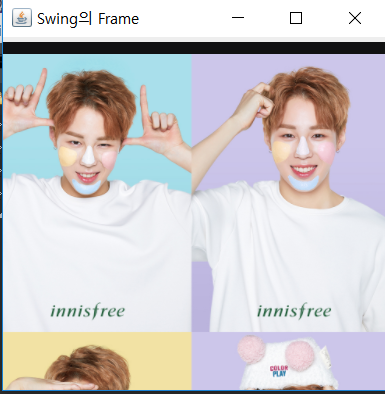385x394 pixels.
Task: Maximize the Swing Frame window
Action: click(296, 18)
